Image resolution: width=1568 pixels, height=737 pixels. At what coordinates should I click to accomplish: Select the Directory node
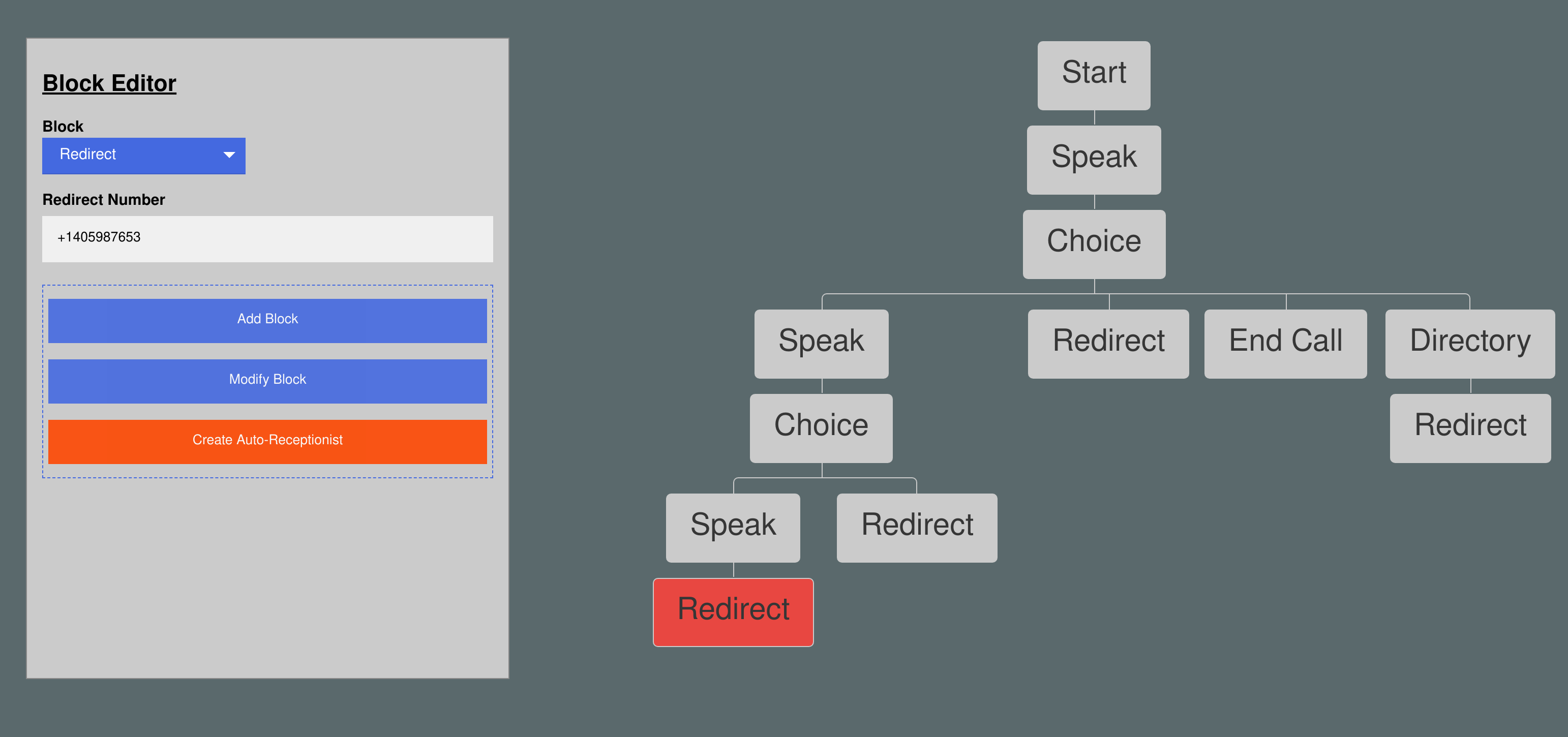coord(1469,343)
